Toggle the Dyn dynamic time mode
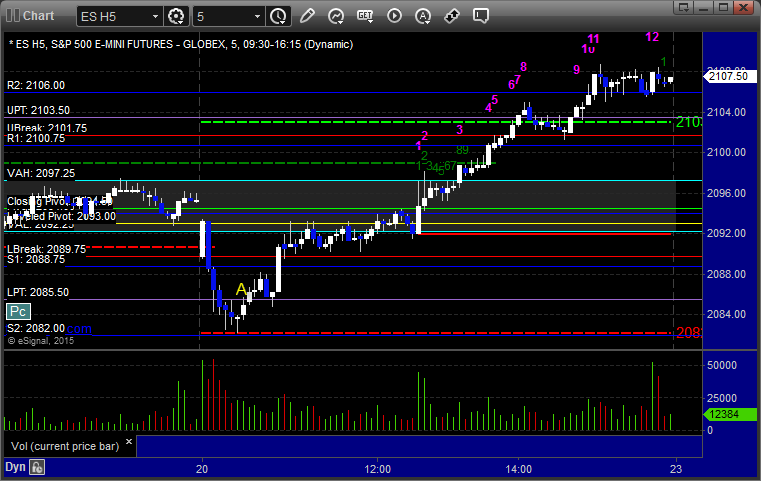This screenshot has width=761, height=481. 15,467
